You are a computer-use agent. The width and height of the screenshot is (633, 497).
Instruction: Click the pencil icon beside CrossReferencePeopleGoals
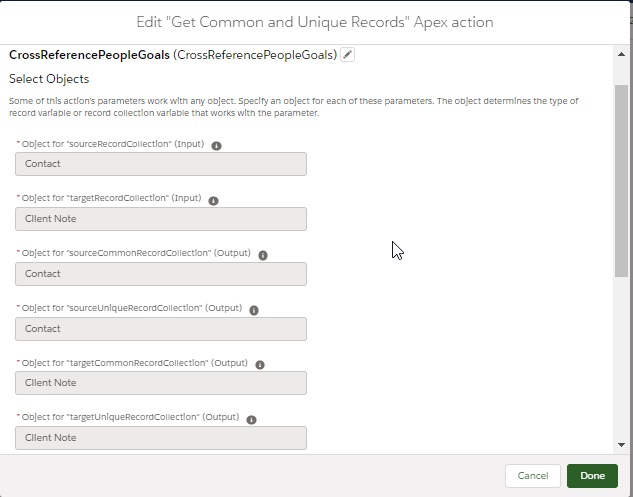pyautogui.click(x=348, y=55)
